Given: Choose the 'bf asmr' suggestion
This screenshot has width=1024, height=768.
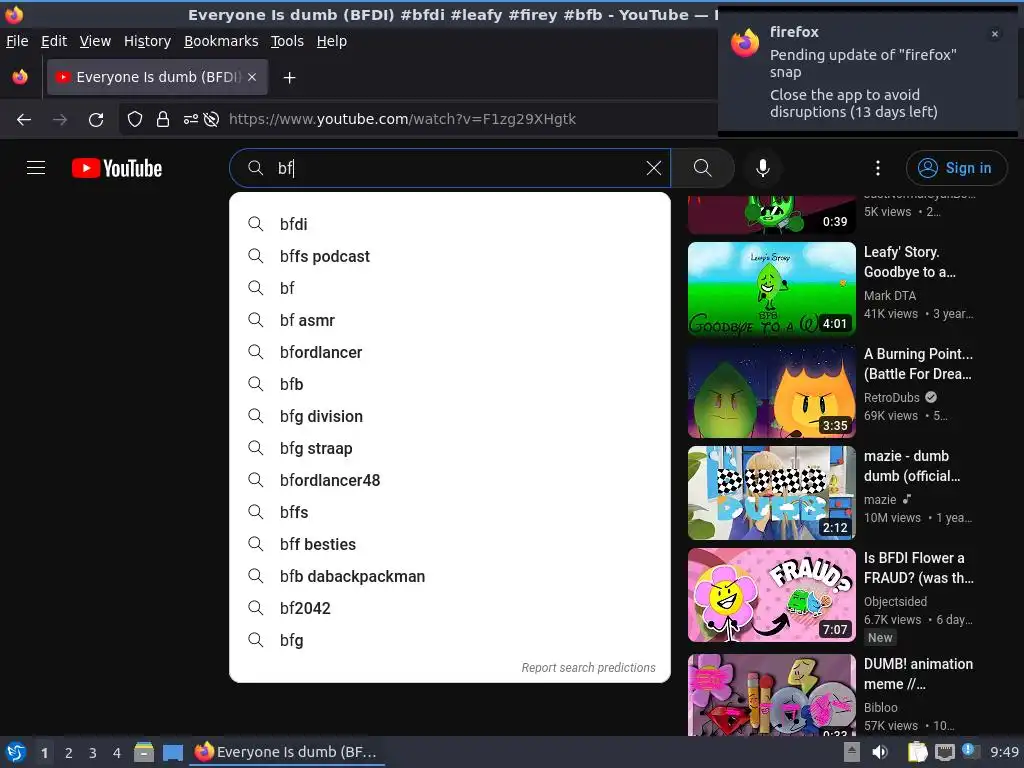Looking at the screenshot, I should [449, 320].
